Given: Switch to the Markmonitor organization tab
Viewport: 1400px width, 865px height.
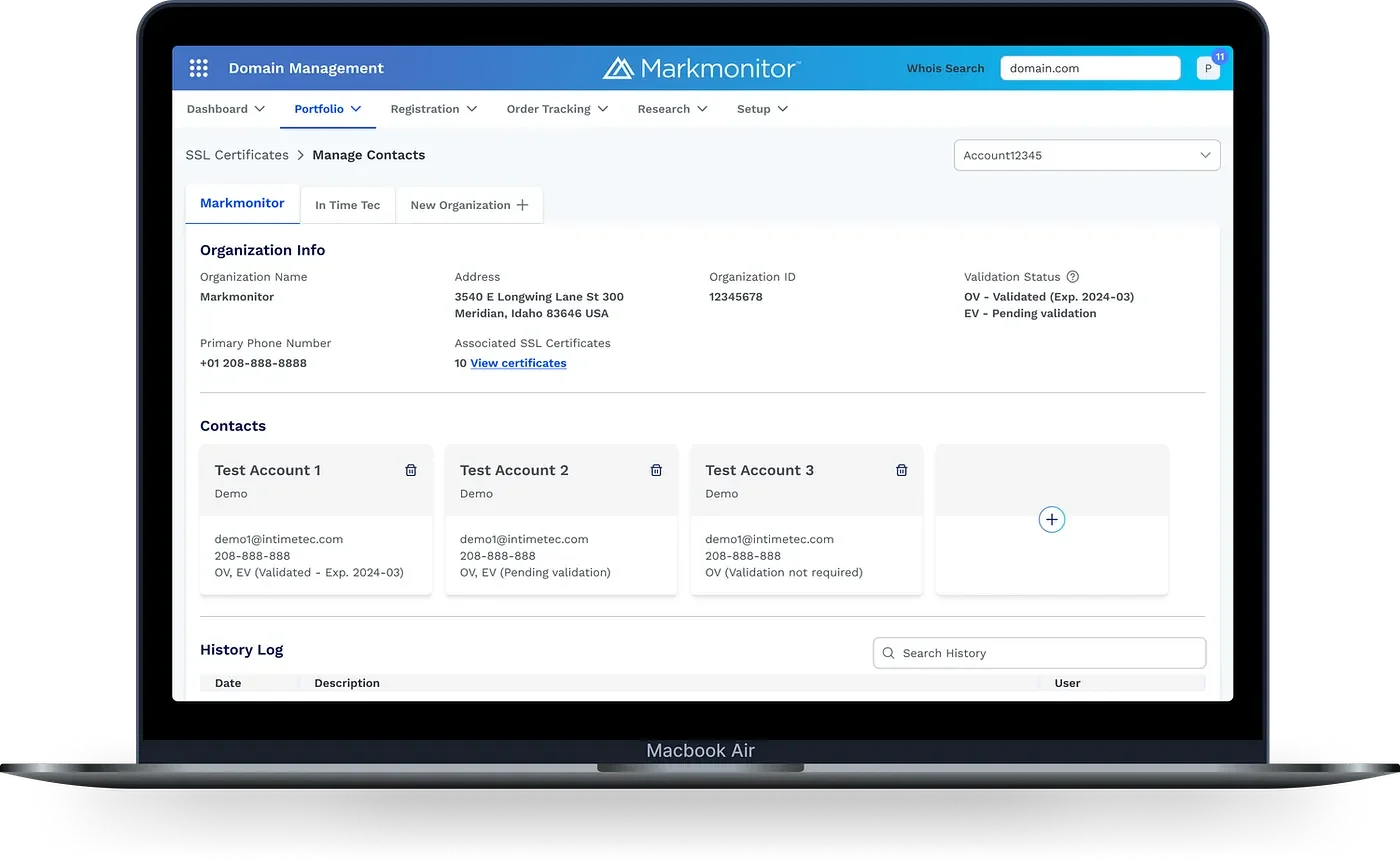Looking at the screenshot, I should pos(242,203).
